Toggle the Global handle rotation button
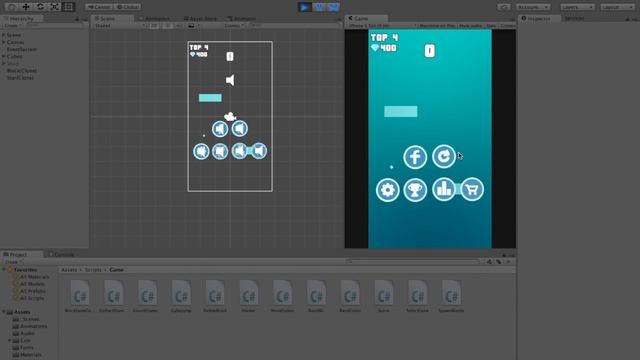The image size is (640, 360). 127,7
